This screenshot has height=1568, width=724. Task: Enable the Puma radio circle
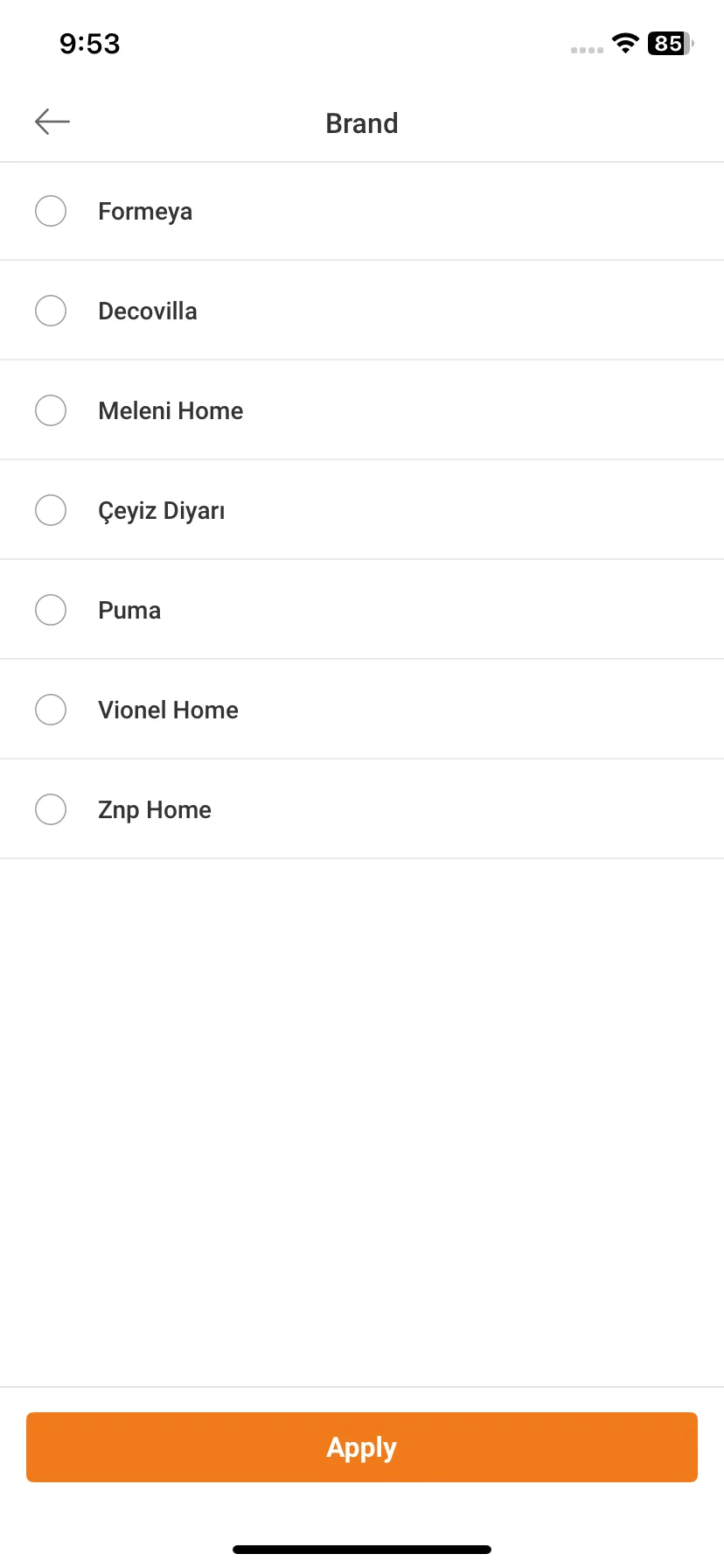coord(51,610)
